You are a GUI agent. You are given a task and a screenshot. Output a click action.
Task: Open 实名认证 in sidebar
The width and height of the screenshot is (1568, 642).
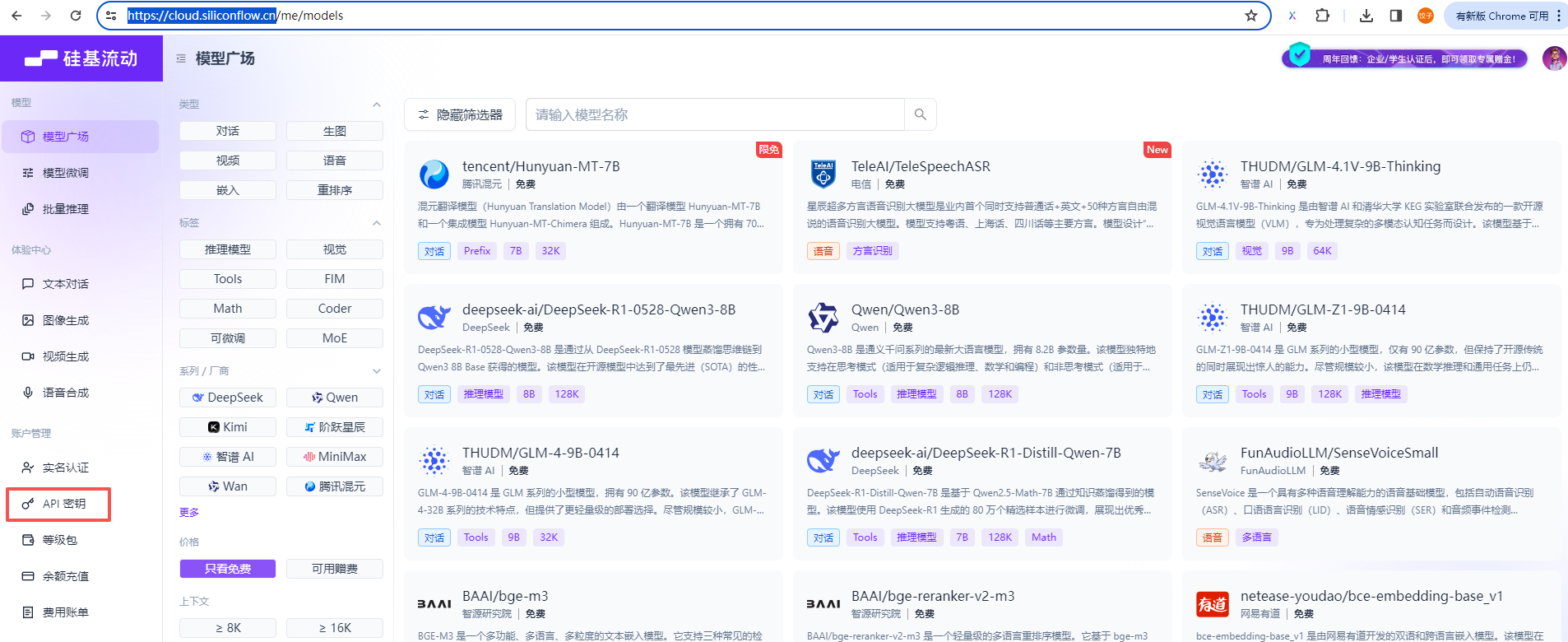(80, 468)
